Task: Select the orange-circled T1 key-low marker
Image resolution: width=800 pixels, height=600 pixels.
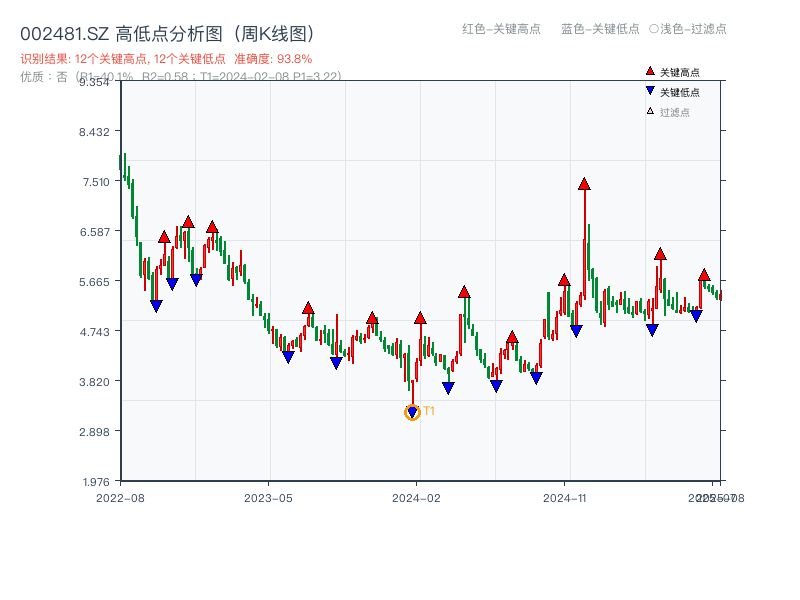Action: point(412,412)
